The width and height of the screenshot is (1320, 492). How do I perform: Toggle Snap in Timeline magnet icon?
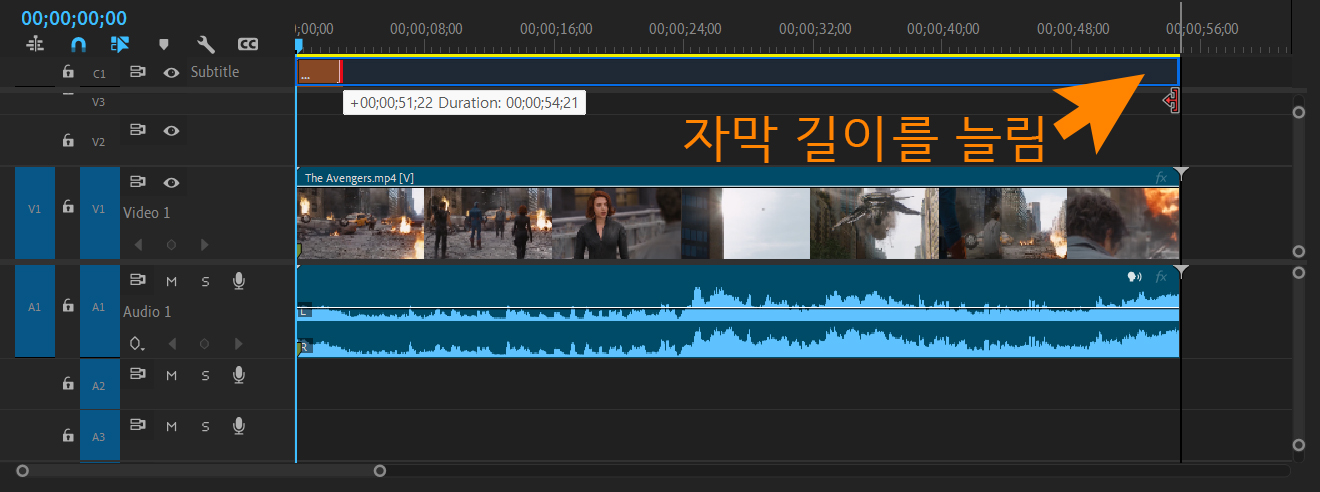click(78, 44)
